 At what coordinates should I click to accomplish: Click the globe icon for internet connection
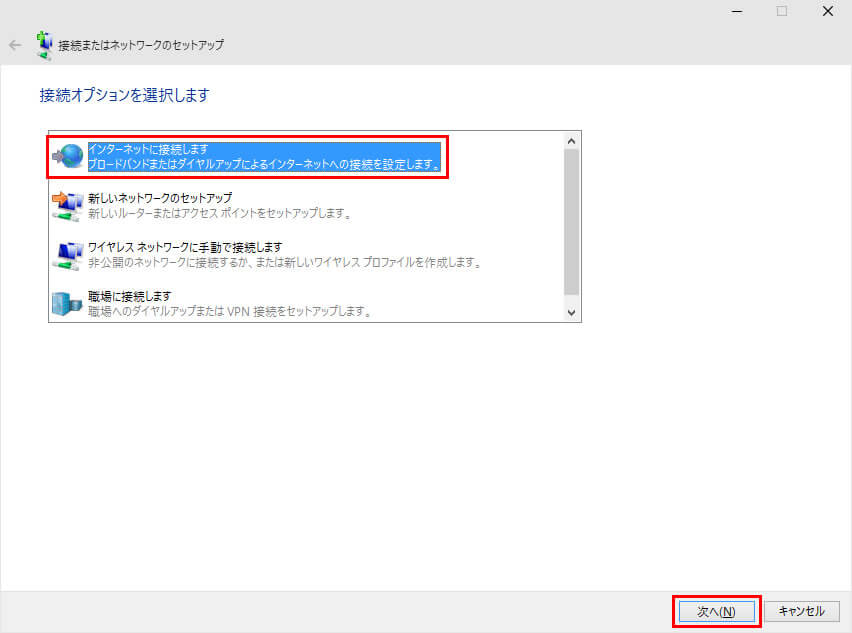pos(68,156)
